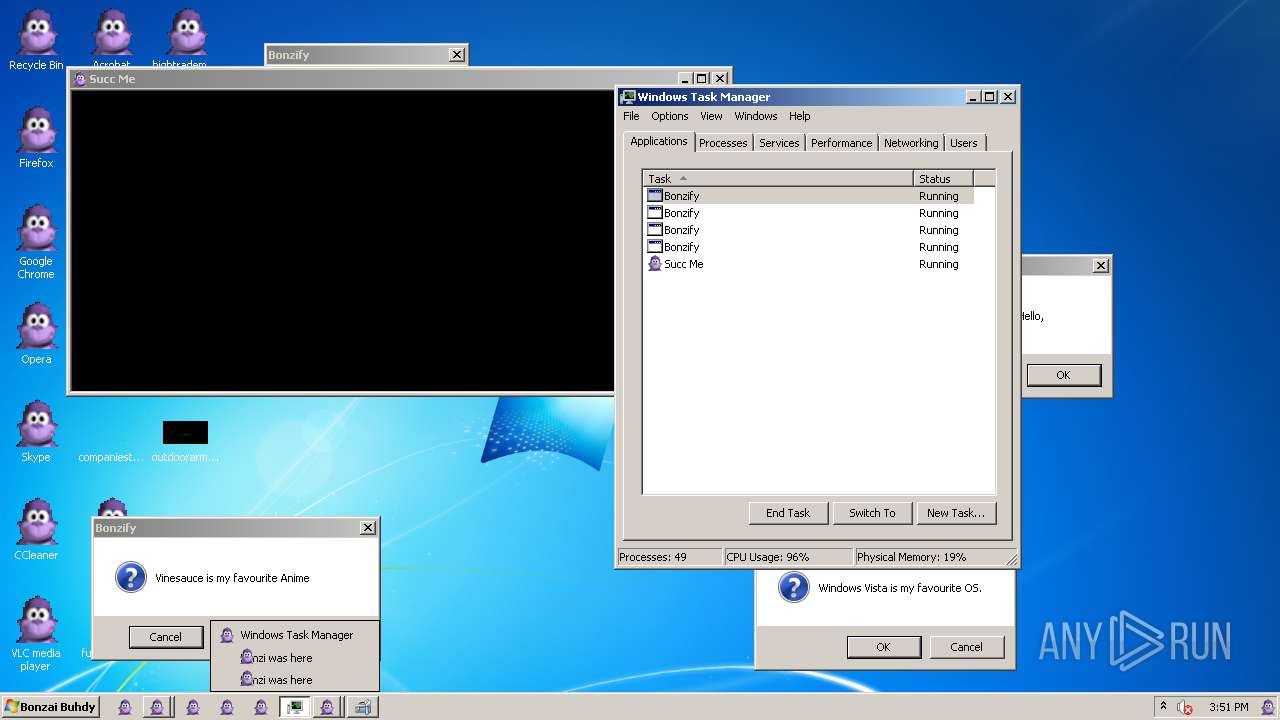
Task: Switch to the Users tab
Action: 964,143
